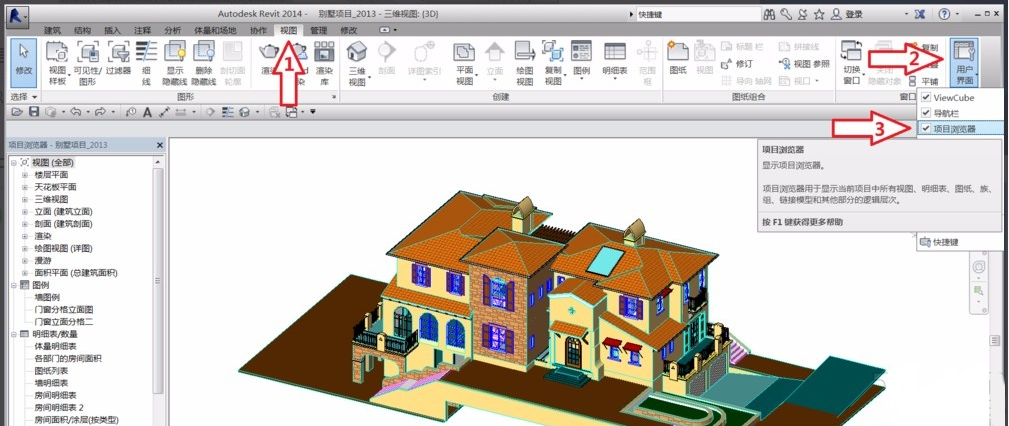Screen dimensions: 1009x426
Task: Select 体量明细表 in the project browser
Action: 55,346
